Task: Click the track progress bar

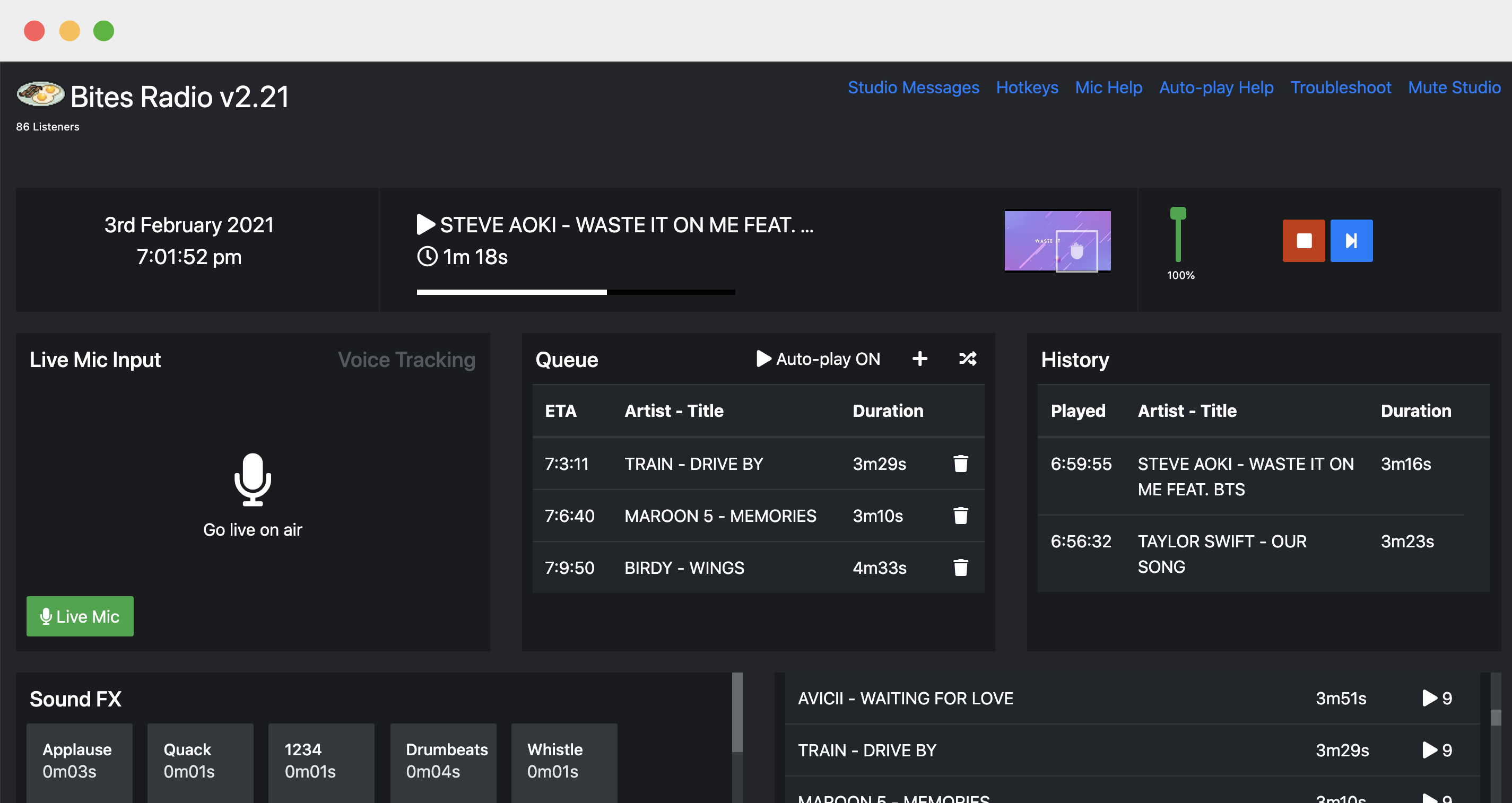Action: click(575, 292)
